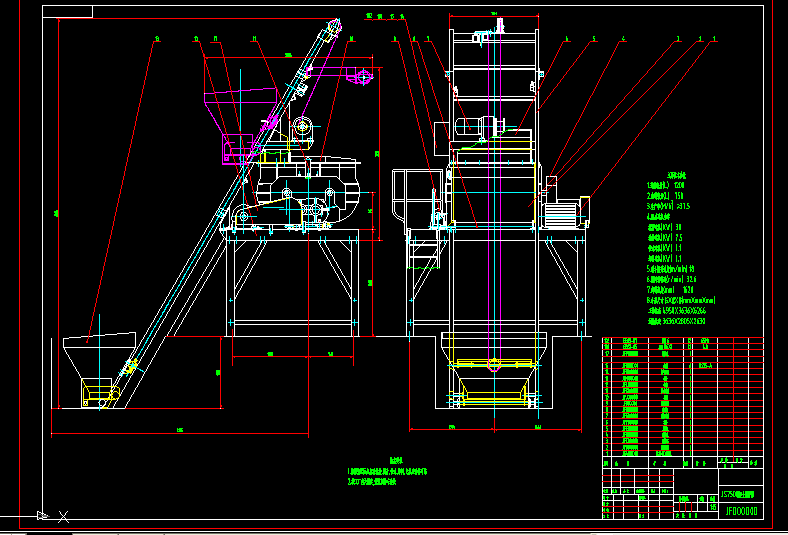Select the mixer drum body in side view
Viewport: 788px width, 535px height.
tap(305, 188)
